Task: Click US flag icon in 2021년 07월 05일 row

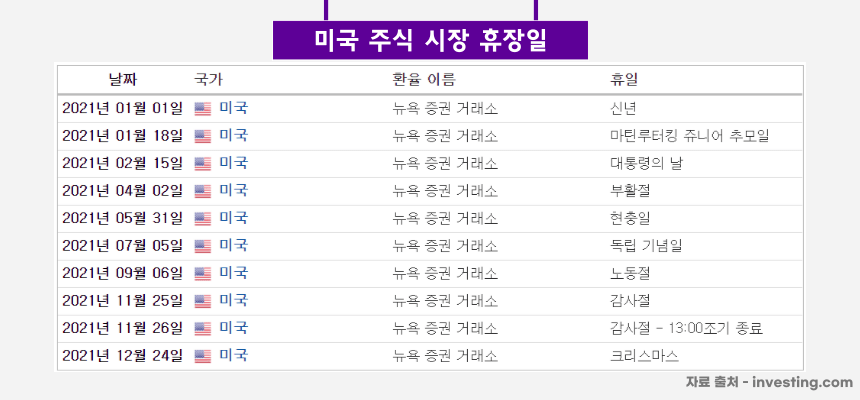Action: (202, 246)
